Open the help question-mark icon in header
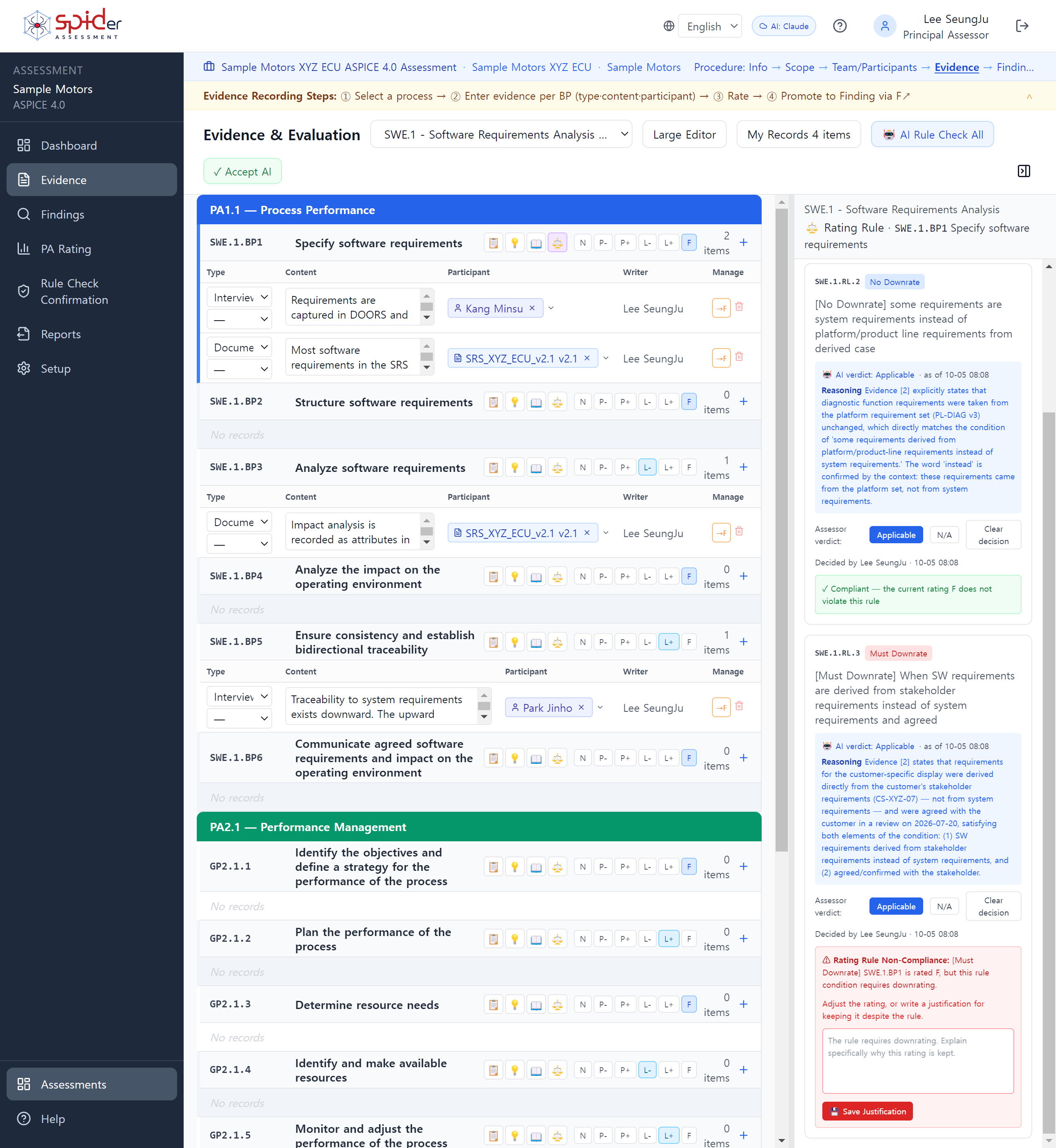Screen dimensions: 1056x1148 tap(840, 26)
